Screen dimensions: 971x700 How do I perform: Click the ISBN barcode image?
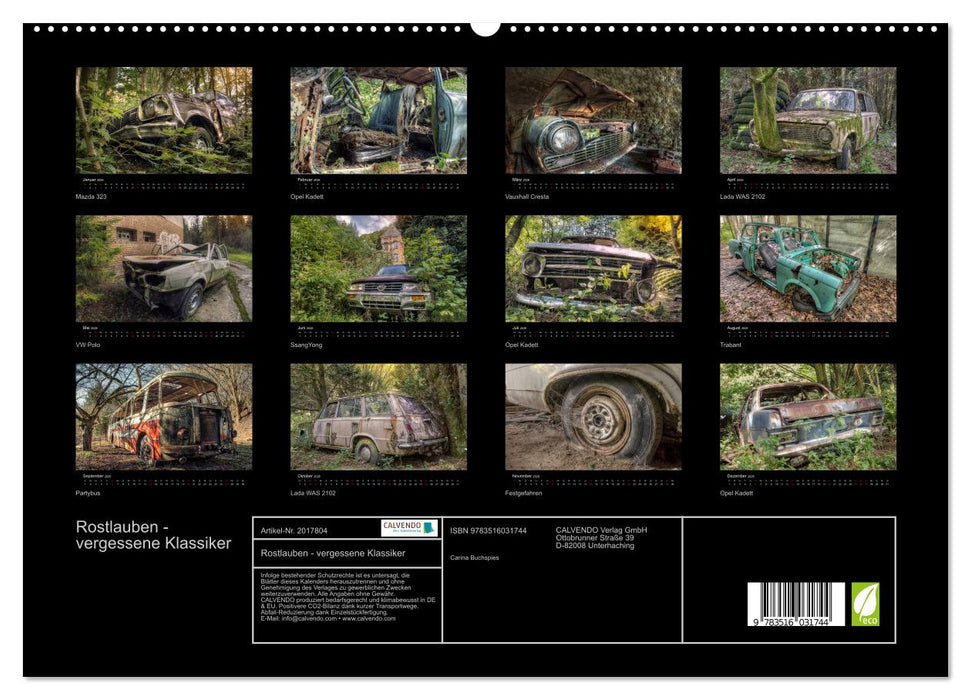tap(796, 605)
